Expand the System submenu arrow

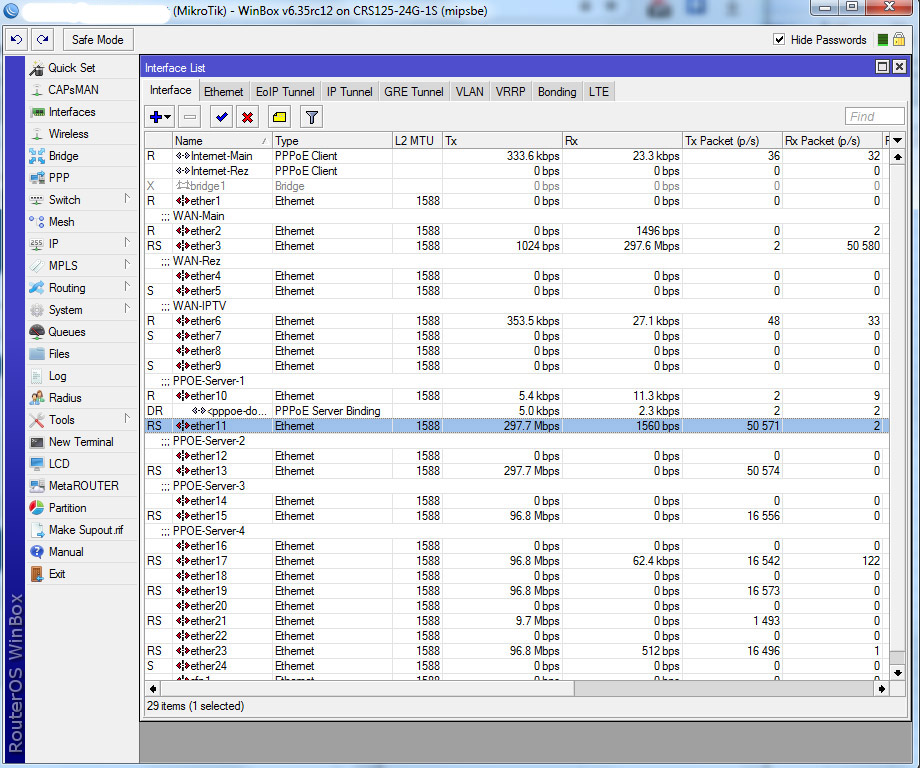127,309
